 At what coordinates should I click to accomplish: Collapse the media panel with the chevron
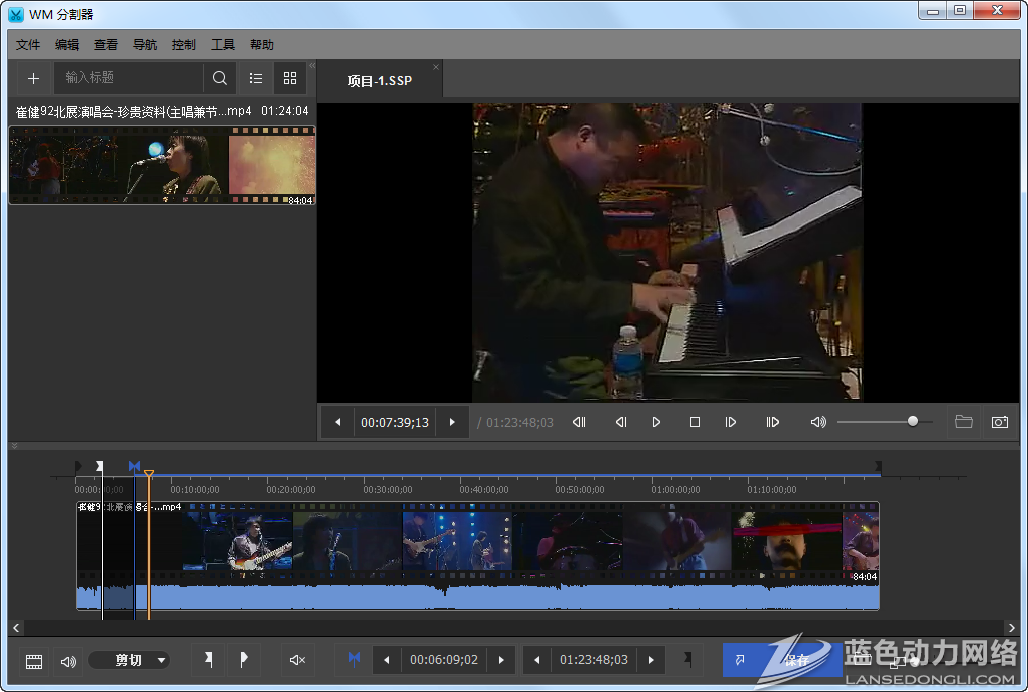pos(311,66)
